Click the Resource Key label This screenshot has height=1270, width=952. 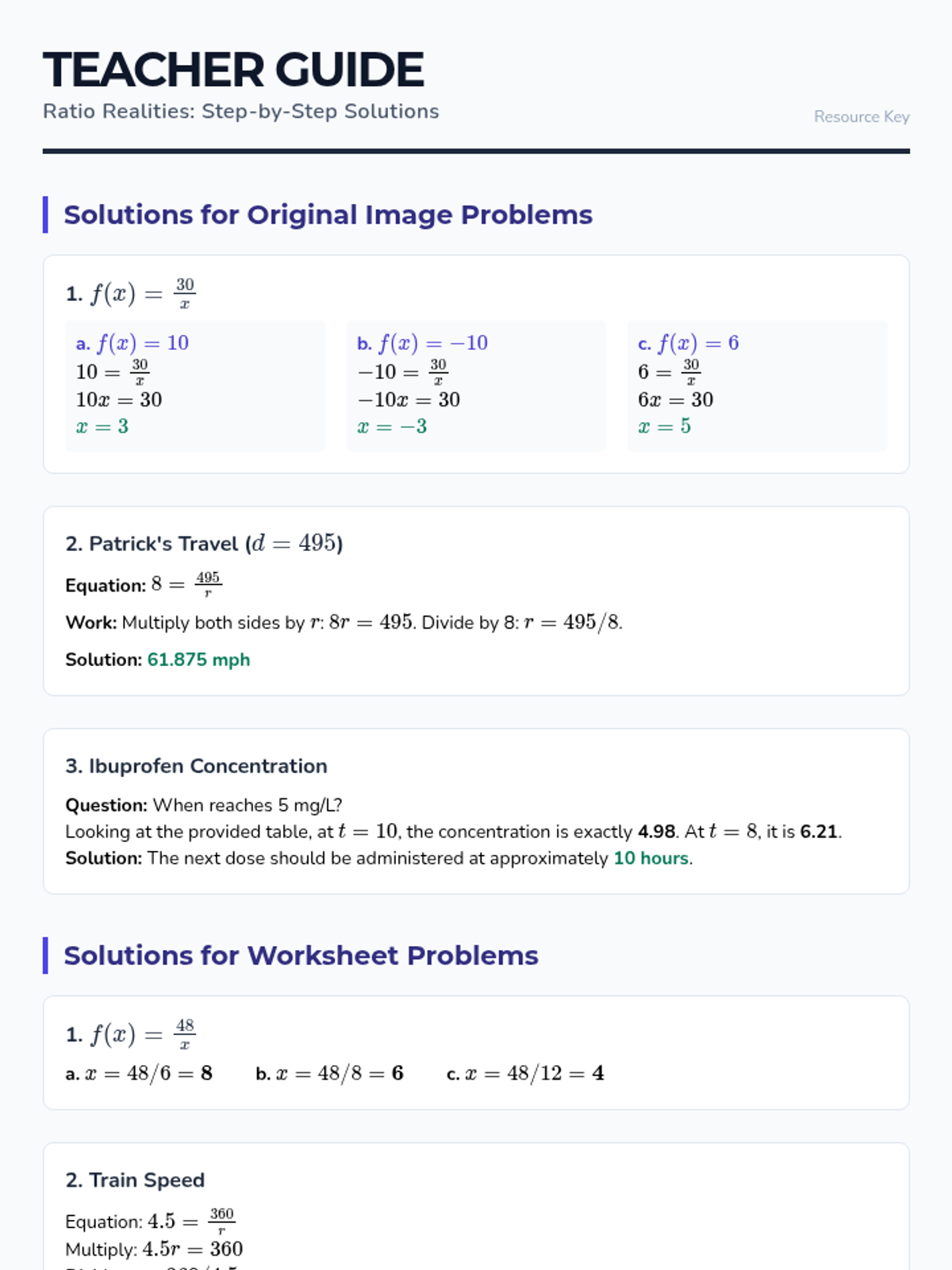pos(861,117)
